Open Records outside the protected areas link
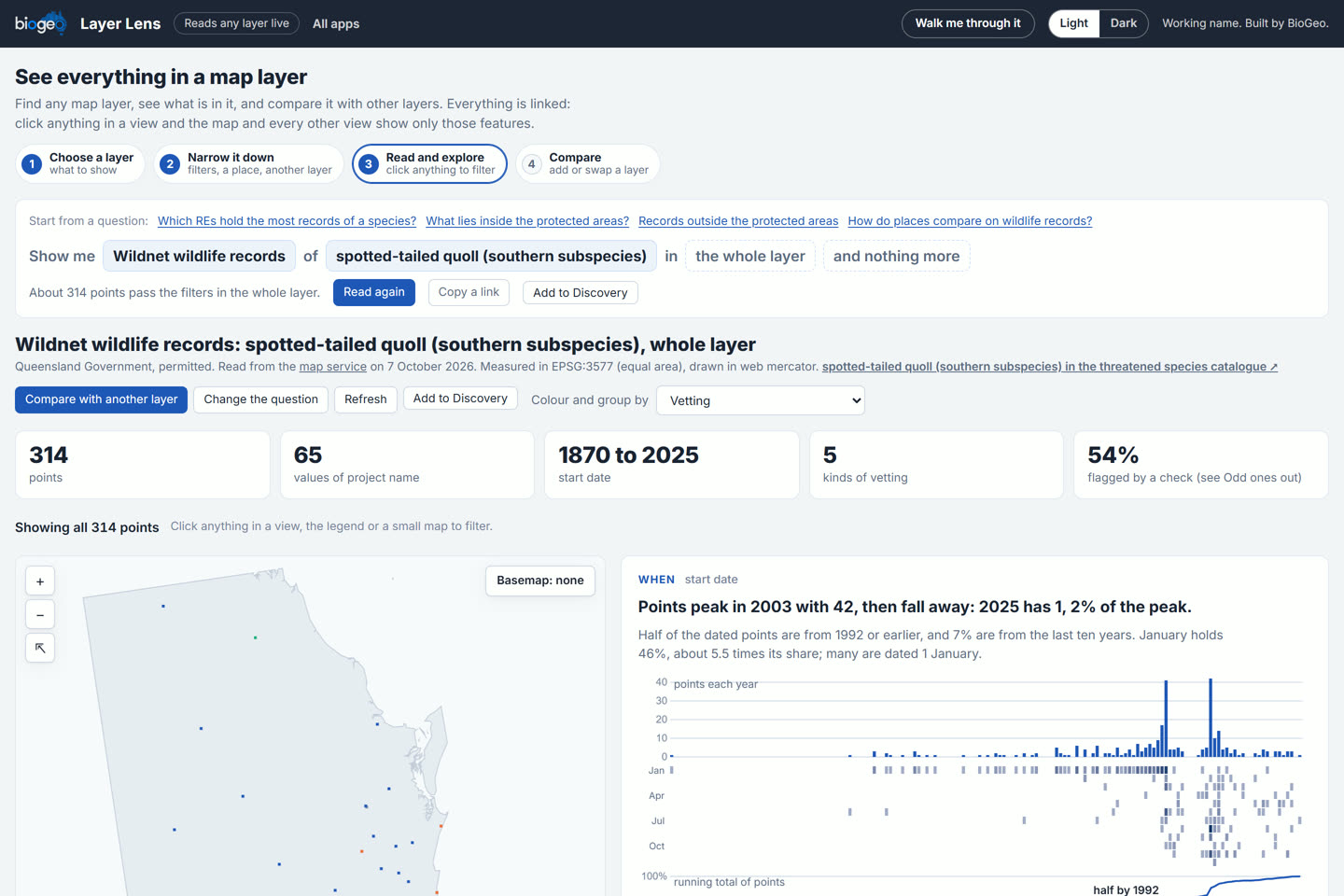 coord(738,221)
